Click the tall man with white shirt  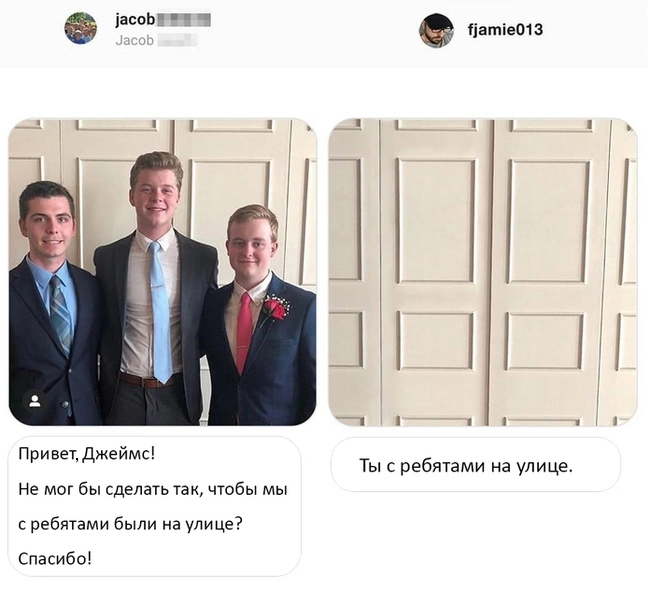[x=155, y=288]
